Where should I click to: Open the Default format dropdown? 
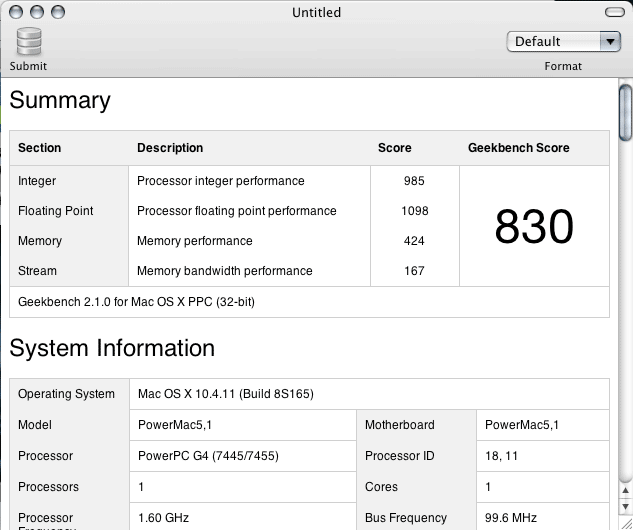coord(563,41)
